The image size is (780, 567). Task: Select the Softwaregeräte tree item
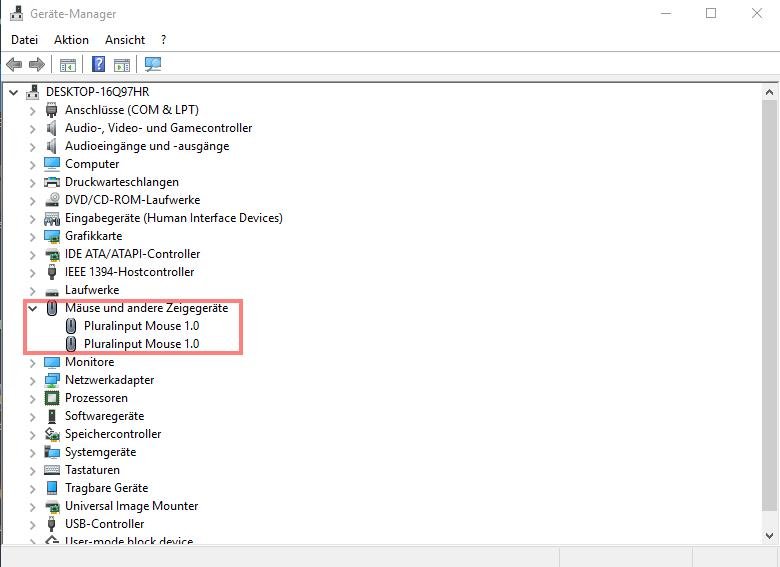point(104,416)
